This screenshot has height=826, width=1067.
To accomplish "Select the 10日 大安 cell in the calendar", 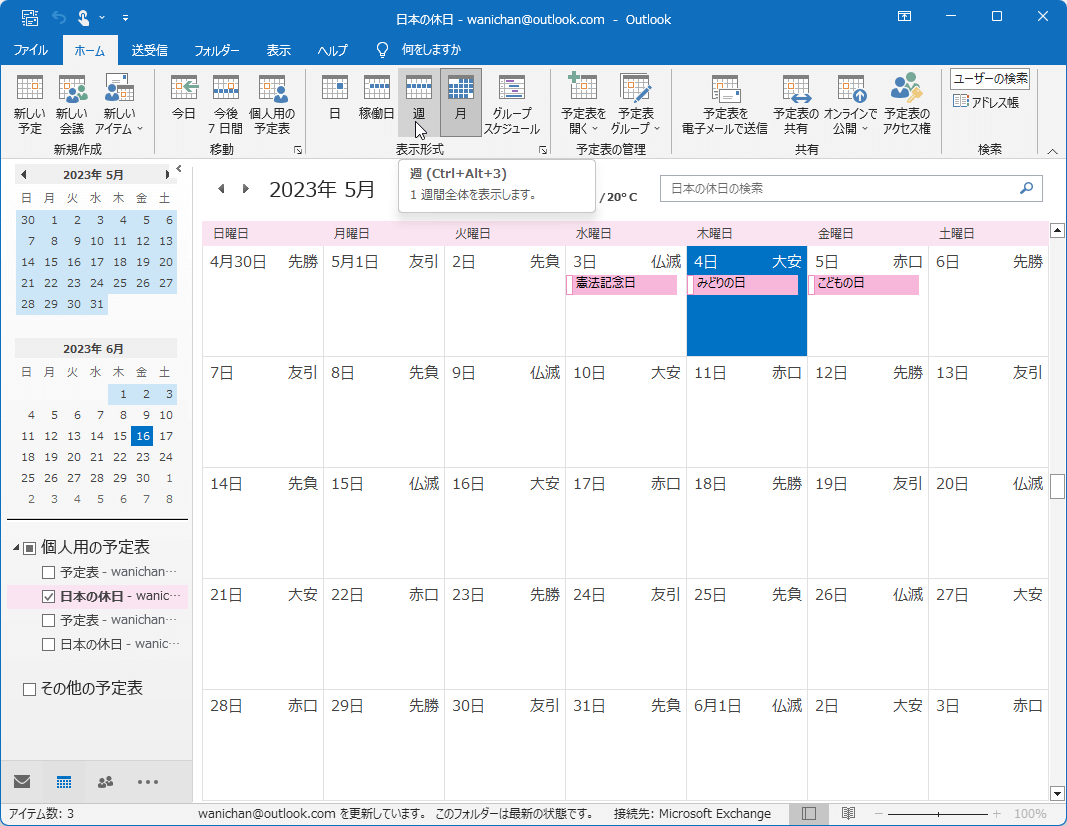I will click(x=626, y=412).
